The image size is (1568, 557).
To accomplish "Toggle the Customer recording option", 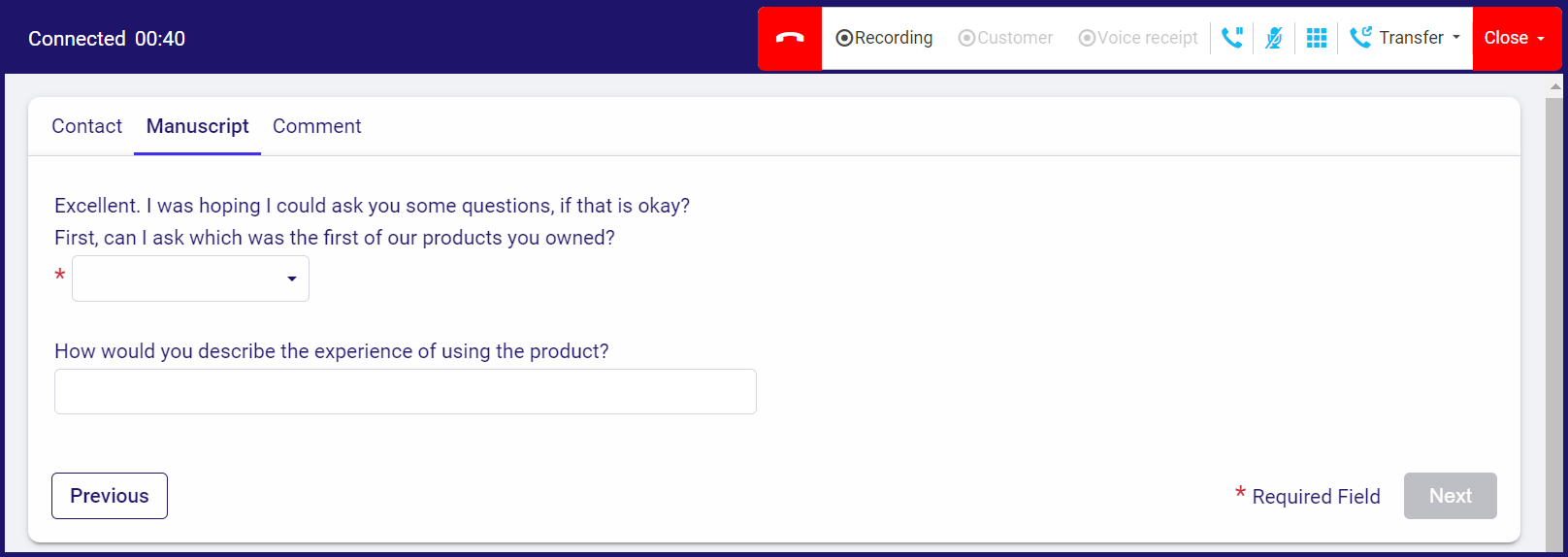I will click(1005, 38).
